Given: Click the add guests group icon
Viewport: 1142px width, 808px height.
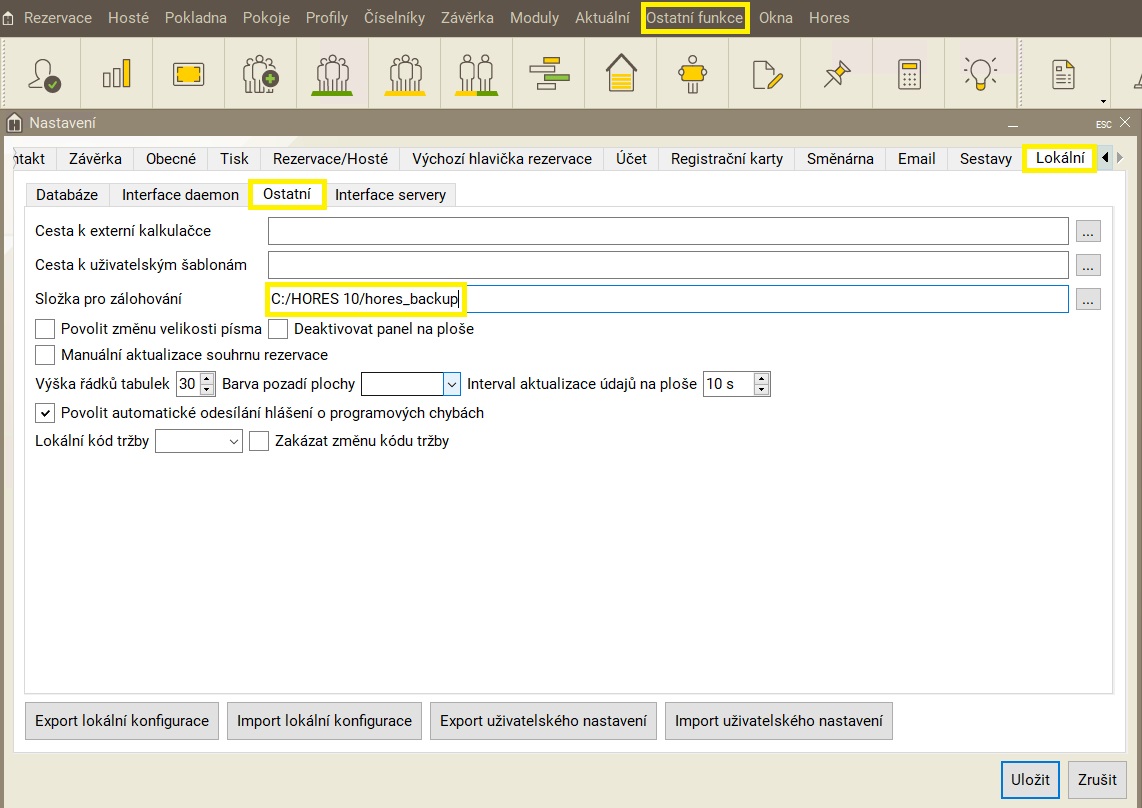Looking at the screenshot, I should (x=260, y=74).
